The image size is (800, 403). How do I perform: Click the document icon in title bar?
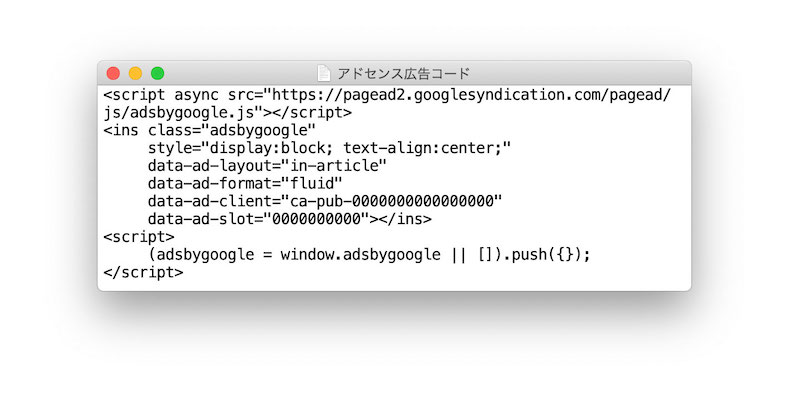[323, 73]
